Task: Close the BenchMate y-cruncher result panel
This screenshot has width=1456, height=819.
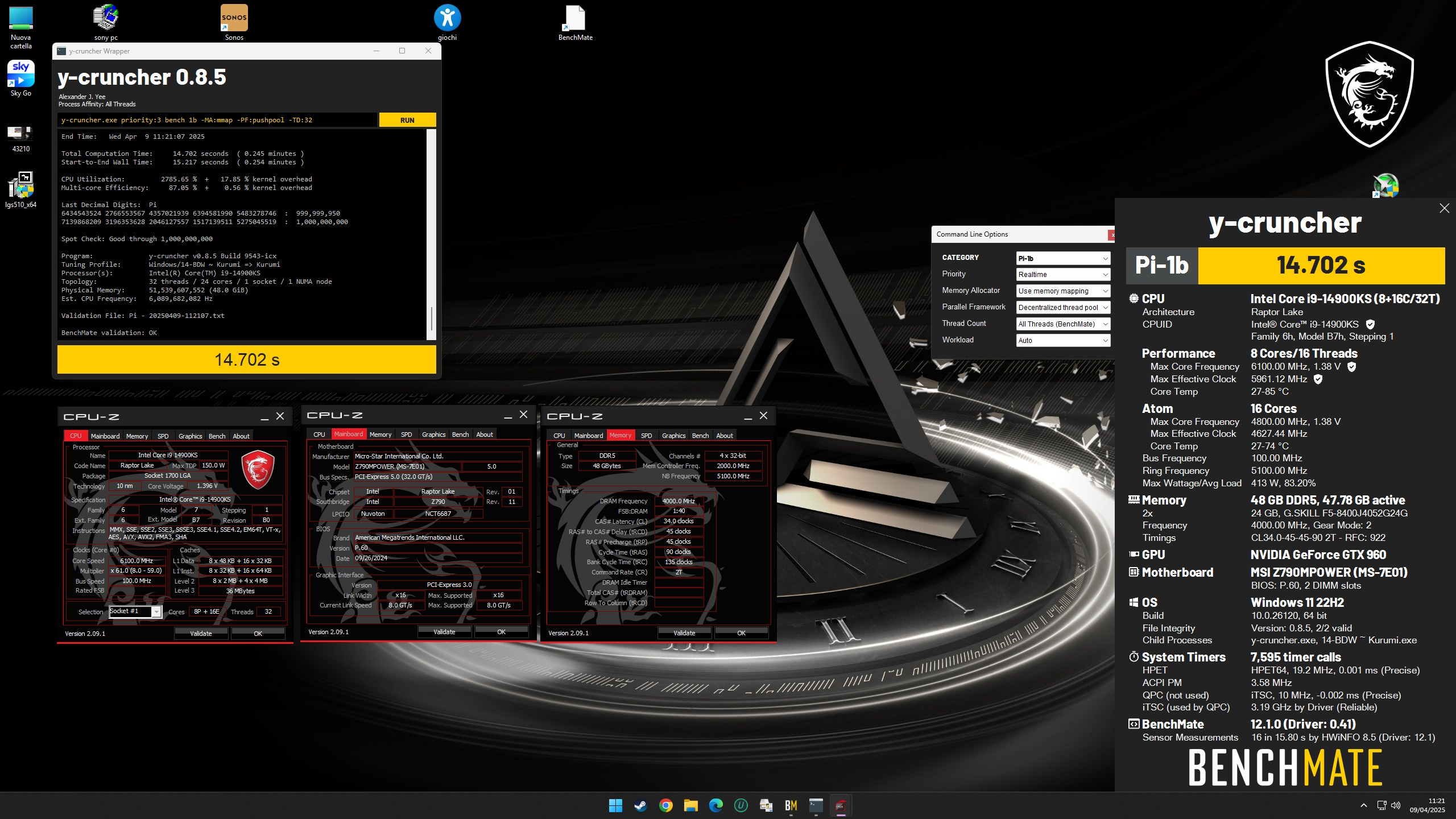Action: tap(1444, 208)
